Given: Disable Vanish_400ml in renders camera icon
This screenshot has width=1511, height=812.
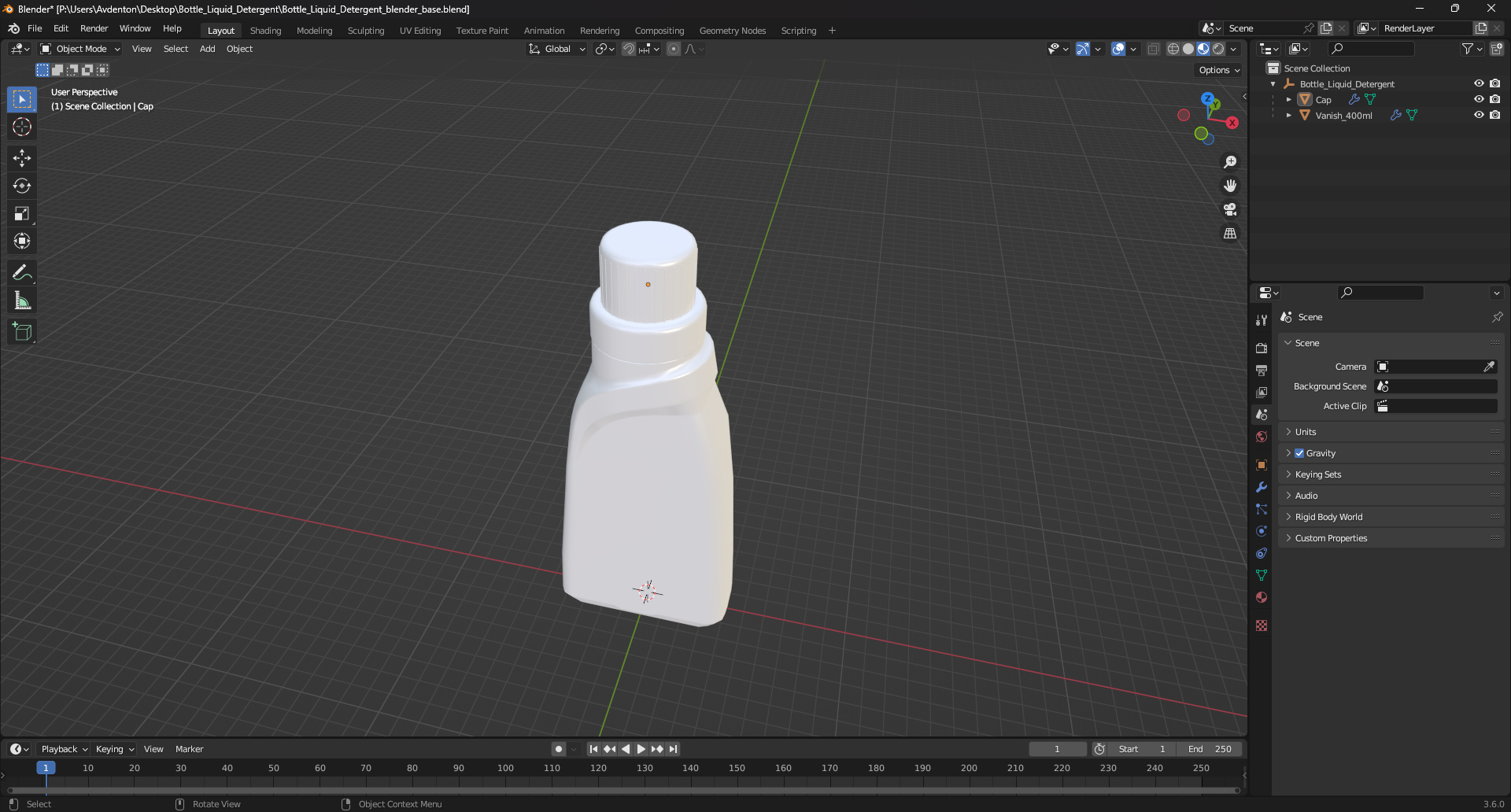Looking at the screenshot, I should click(1494, 115).
